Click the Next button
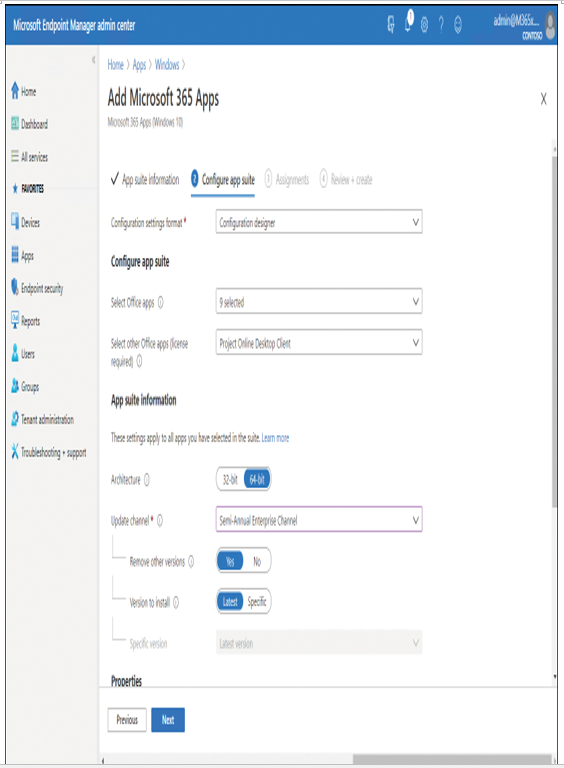The width and height of the screenshot is (564, 768). (x=168, y=720)
